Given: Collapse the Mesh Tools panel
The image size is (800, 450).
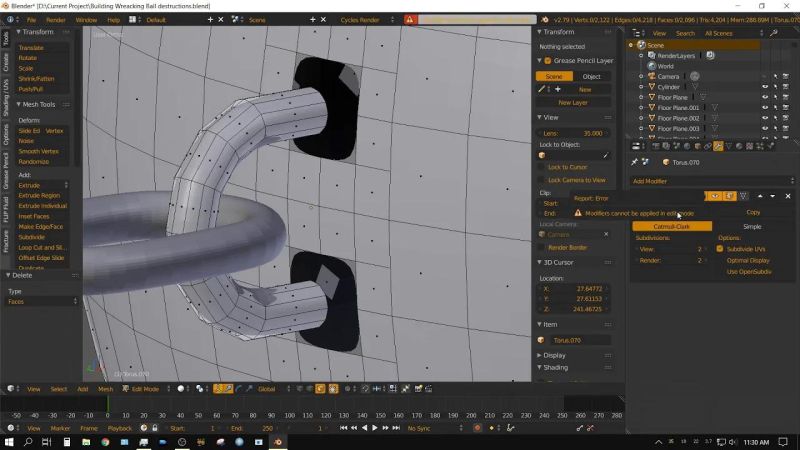Looking at the screenshot, I should (x=35, y=104).
